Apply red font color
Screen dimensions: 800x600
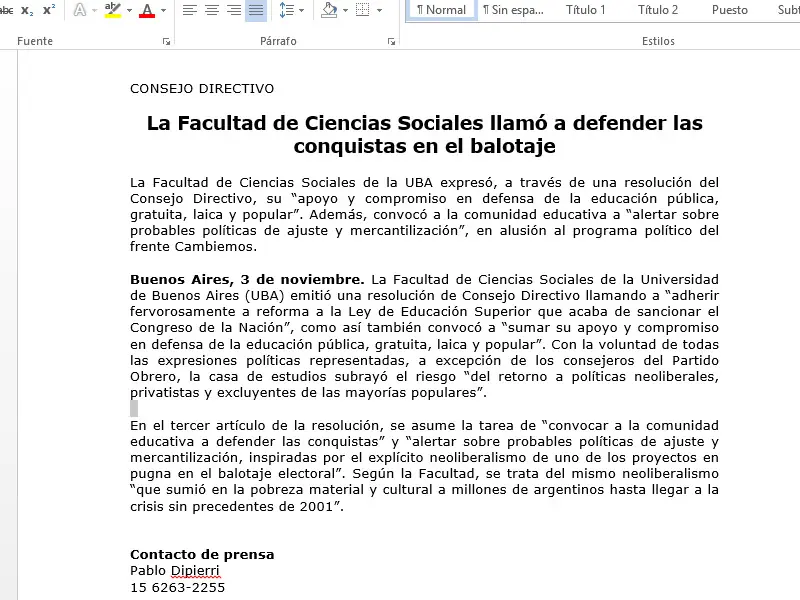(147, 10)
